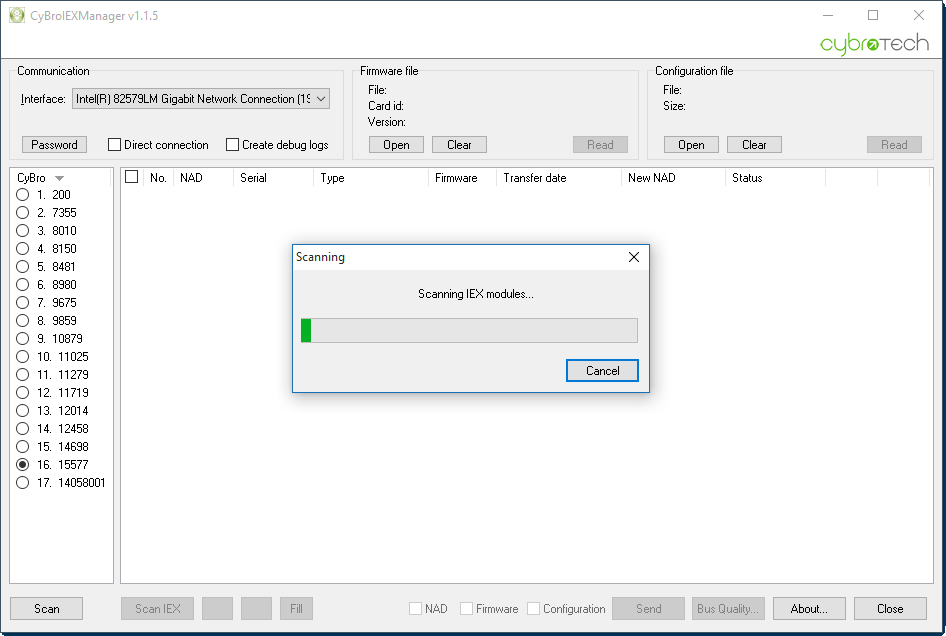
Task: Select CyBro 17. 14058001 radio button
Action: [22, 483]
